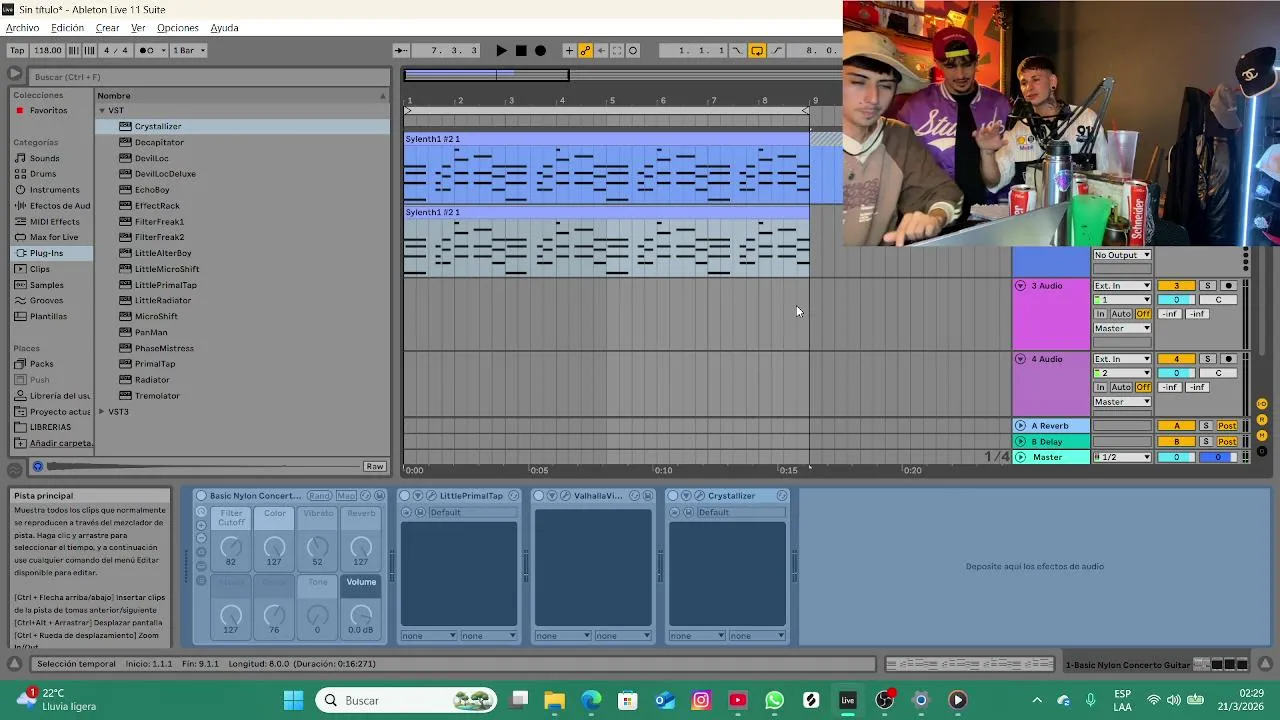Solo the 3 Audio track

(x=1207, y=286)
